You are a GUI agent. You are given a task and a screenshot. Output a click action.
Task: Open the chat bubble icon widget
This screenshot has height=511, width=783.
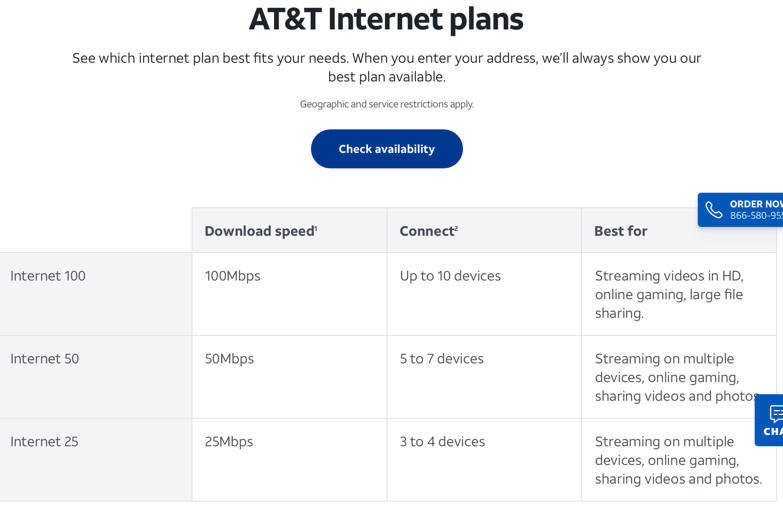[x=776, y=414]
